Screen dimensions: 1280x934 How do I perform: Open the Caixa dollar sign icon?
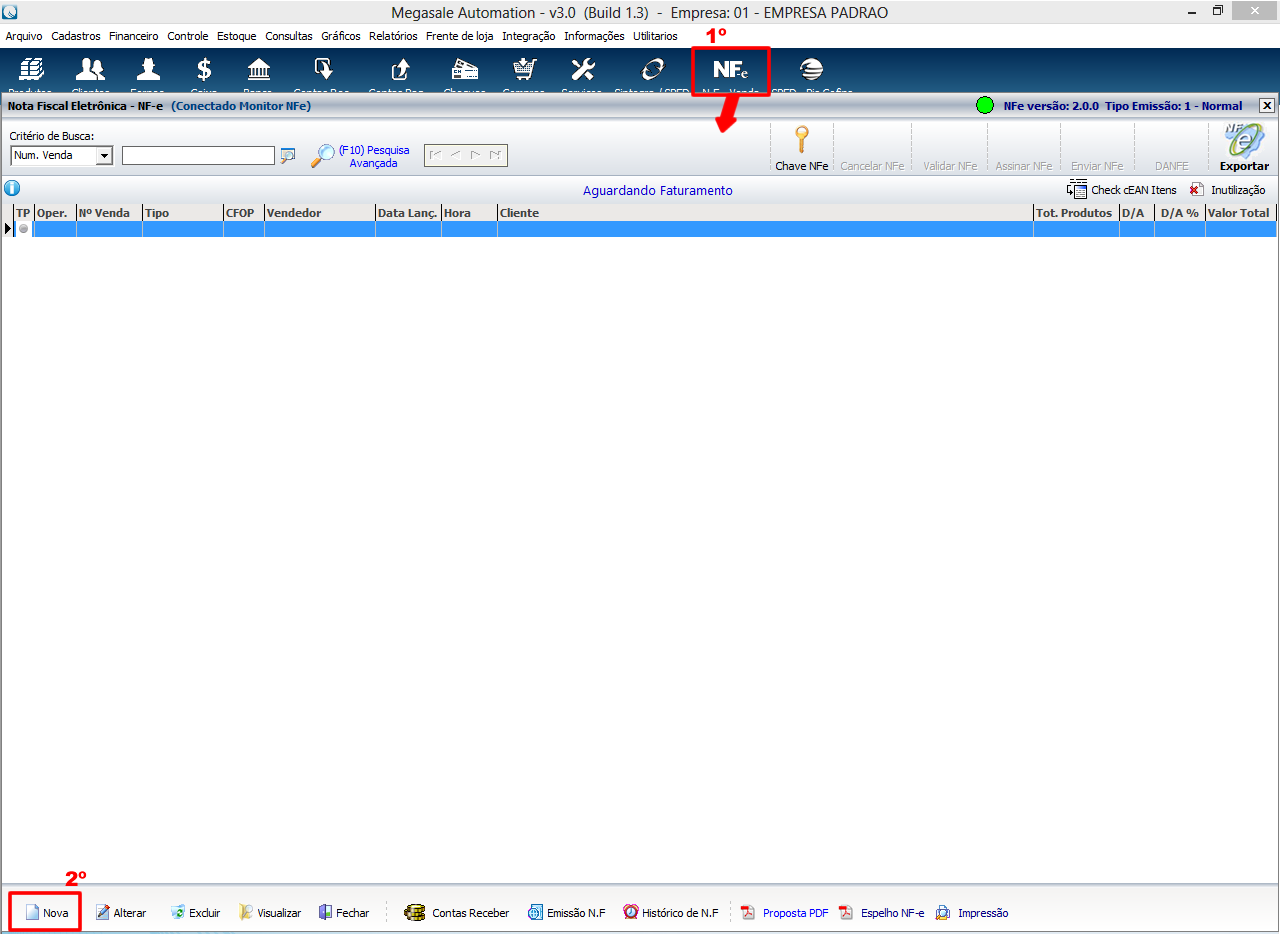click(204, 70)
